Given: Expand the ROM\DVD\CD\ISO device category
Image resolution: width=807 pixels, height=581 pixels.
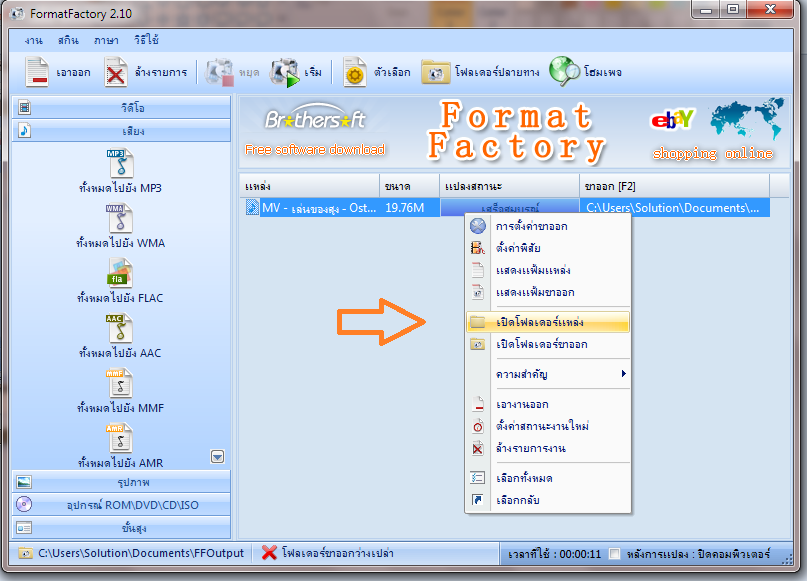Looking at the screenshot, I should 121,505.
